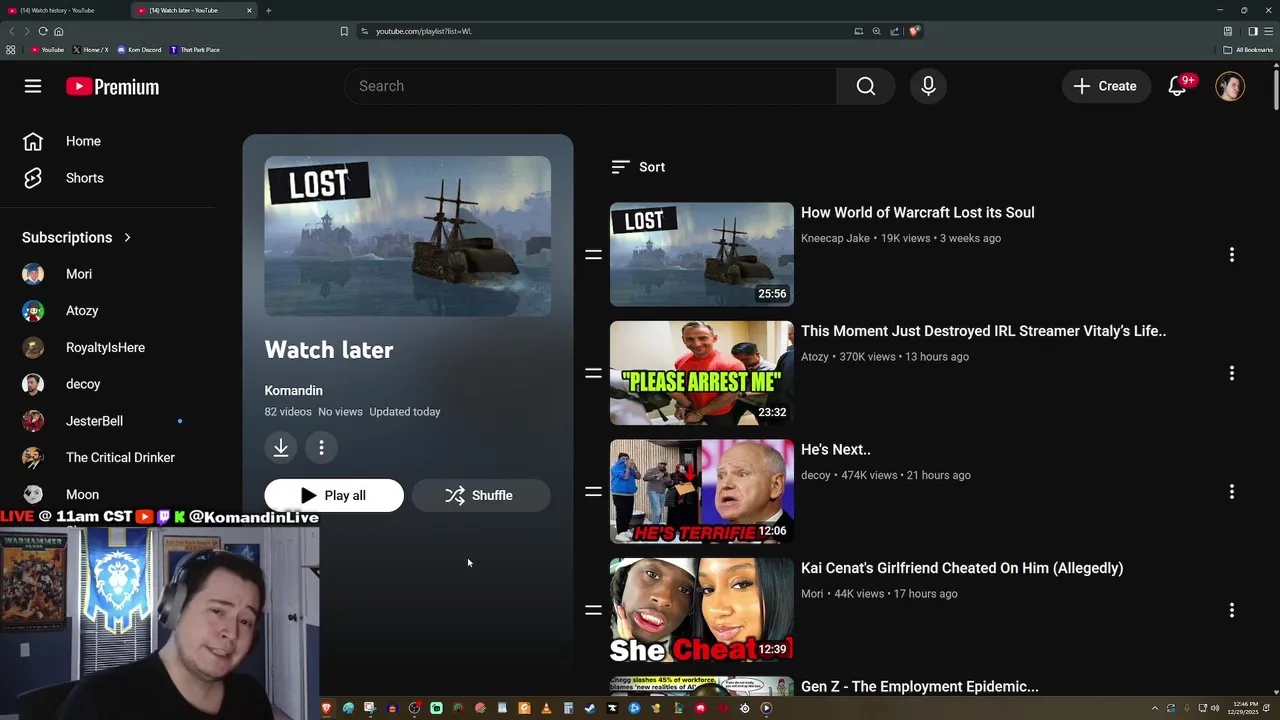1280x720 pixels.
Task: Open 'He's Next..' video thumbnail
Action: click(702, 491)
